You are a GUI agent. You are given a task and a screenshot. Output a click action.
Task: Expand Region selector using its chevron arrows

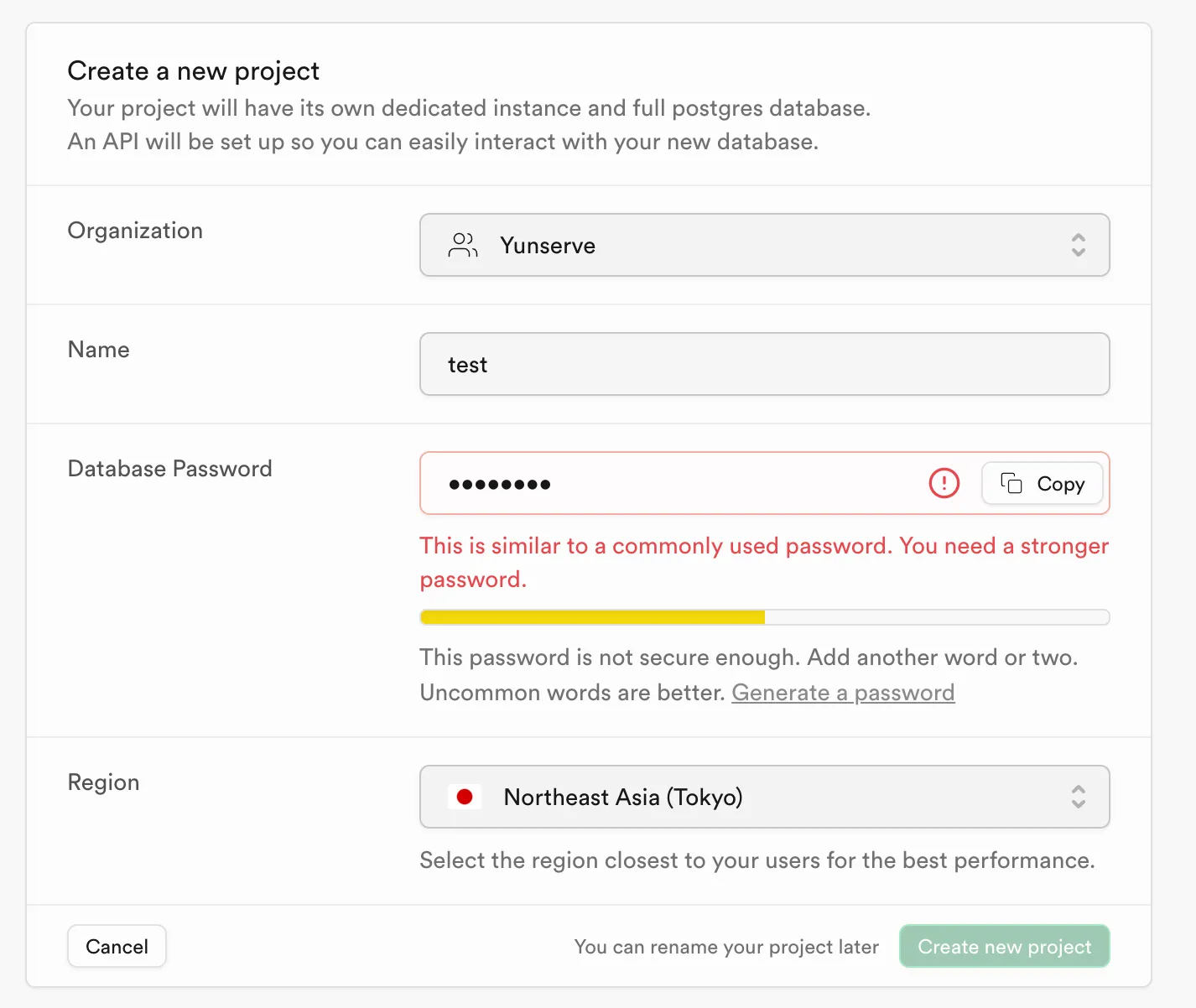point(1078,797)
